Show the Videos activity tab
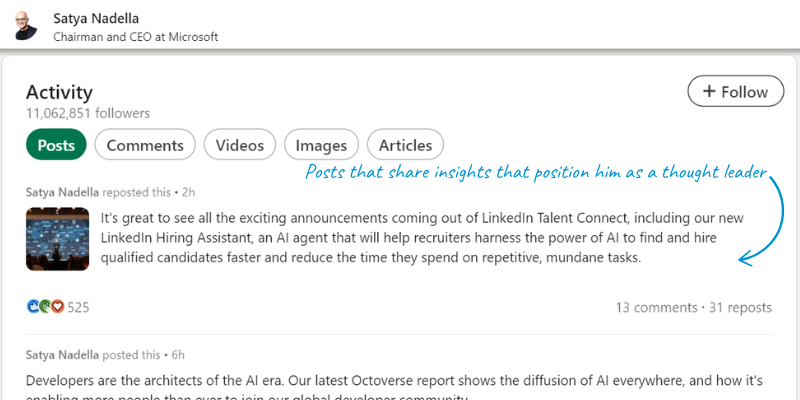Screen dimensions: 800x400 point(240,145)
